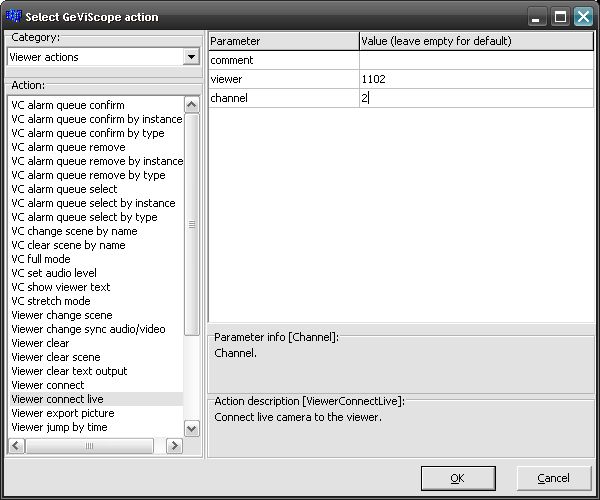Click the GeViScope title bar app icon

coord(14,17)
